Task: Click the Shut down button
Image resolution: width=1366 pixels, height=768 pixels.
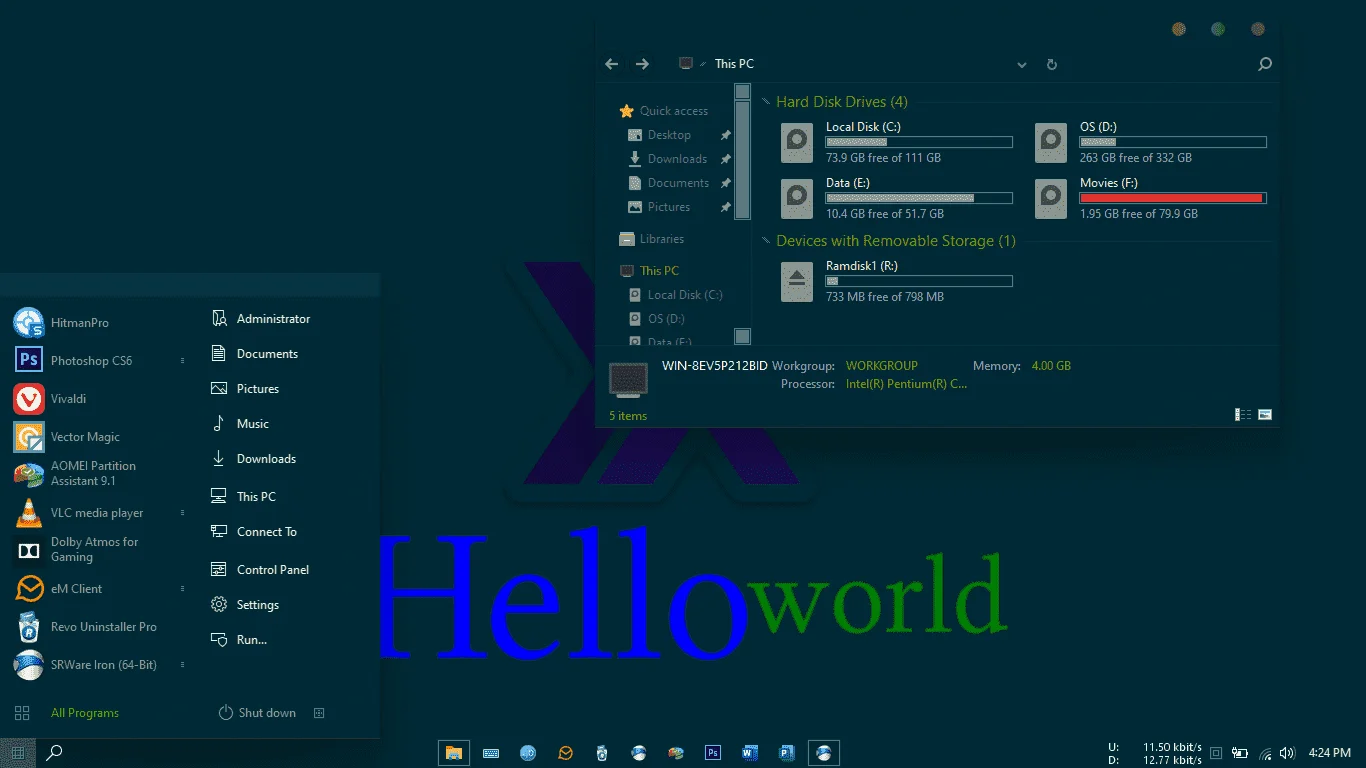Action: tap(257, 713)
